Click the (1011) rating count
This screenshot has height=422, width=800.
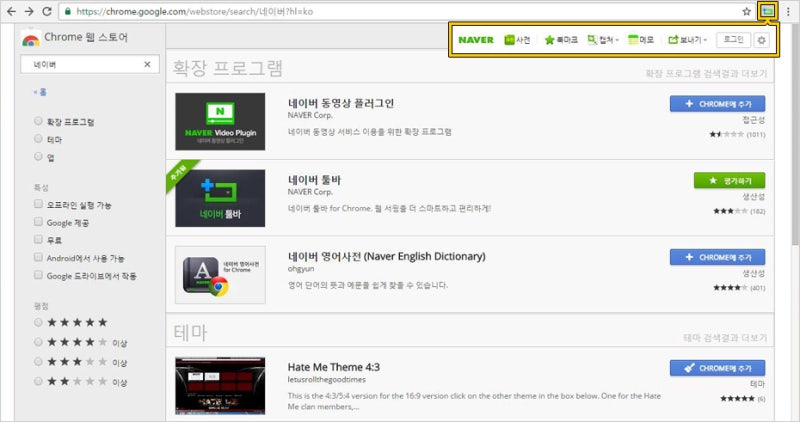coord(756,135)
